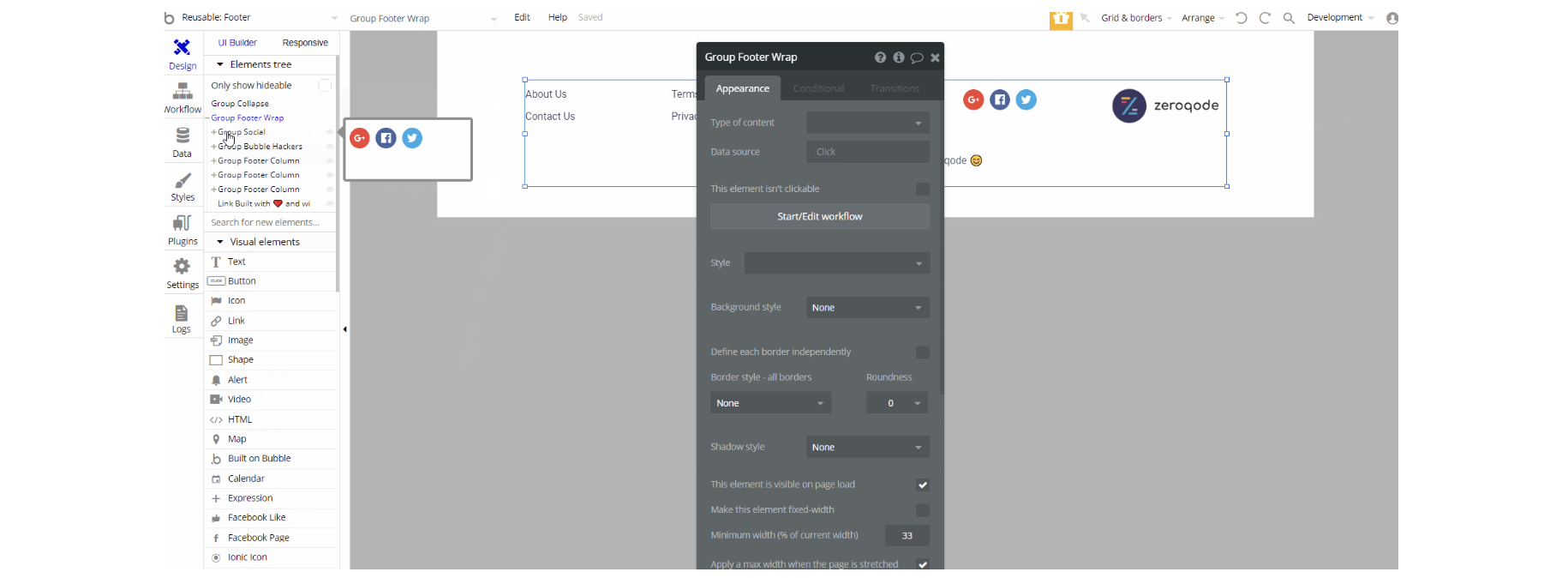Toggle visible on page load checkbox
The width and height of the screenshot is (1568, 578).
tap(923, 485)
